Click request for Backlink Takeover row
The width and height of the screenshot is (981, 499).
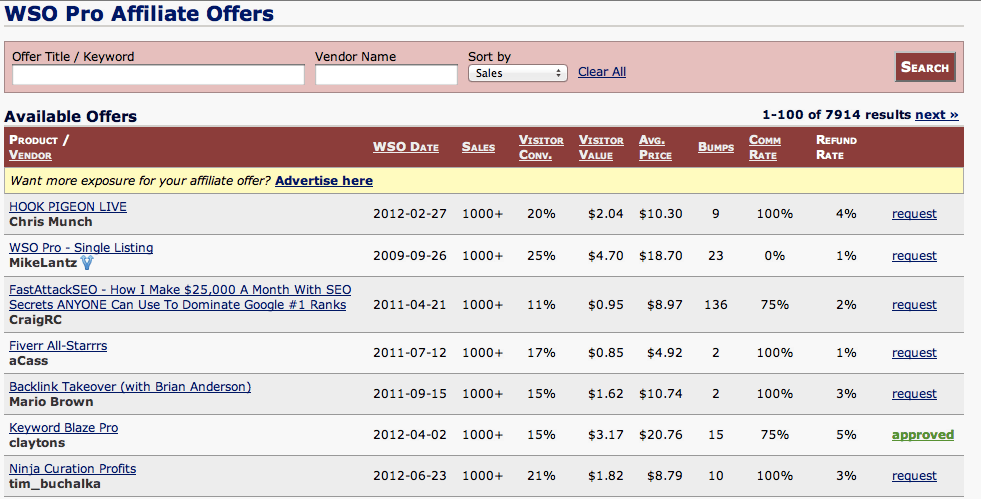(914, 394)
